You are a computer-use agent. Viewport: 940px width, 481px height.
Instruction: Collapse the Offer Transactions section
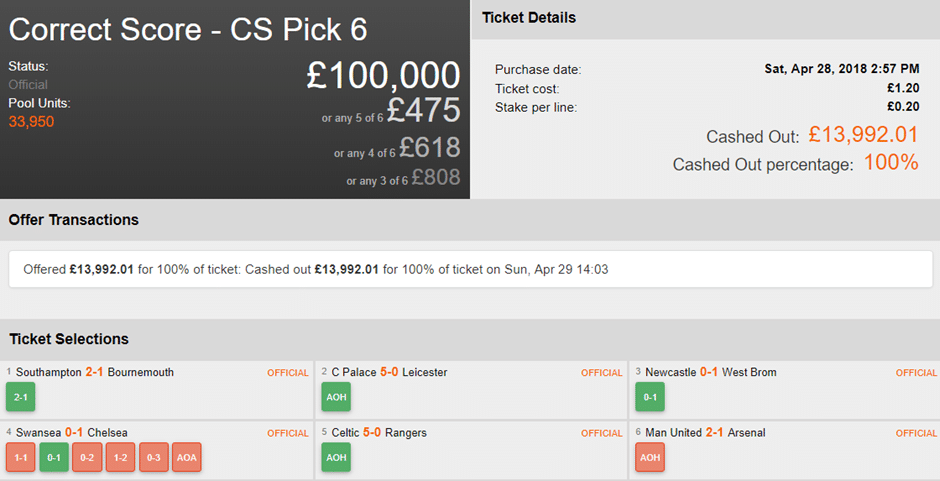(74, 220)
